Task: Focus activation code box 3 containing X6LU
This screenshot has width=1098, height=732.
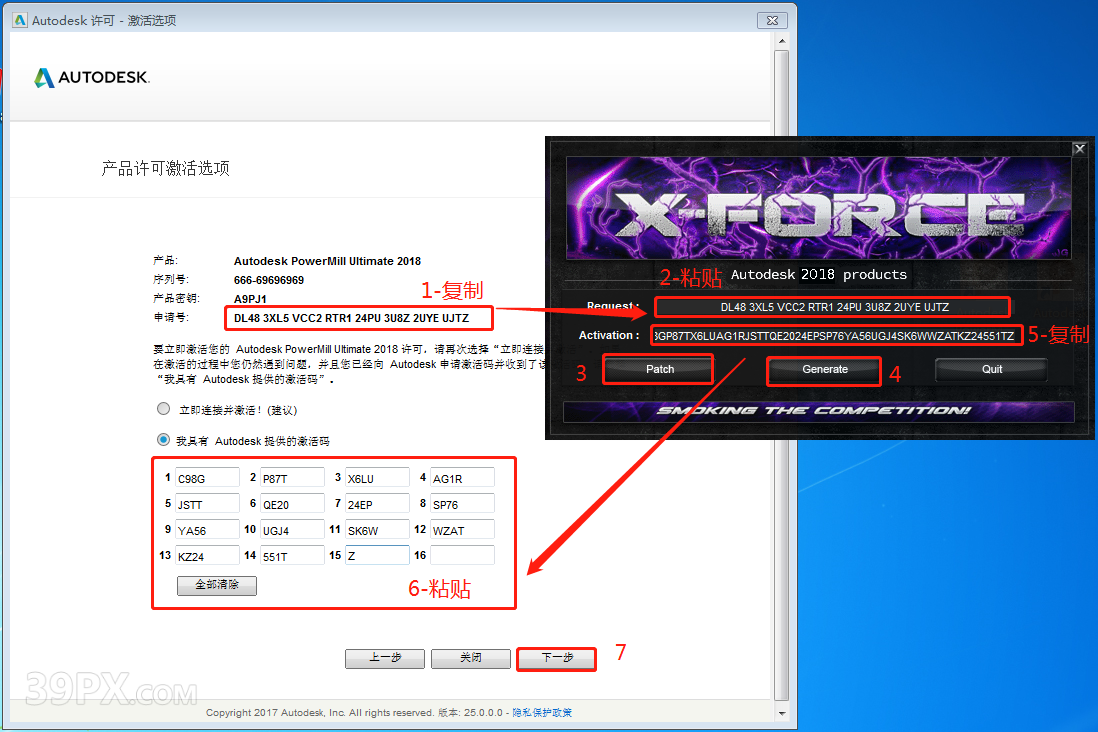Action: click(x=377, y=478)
